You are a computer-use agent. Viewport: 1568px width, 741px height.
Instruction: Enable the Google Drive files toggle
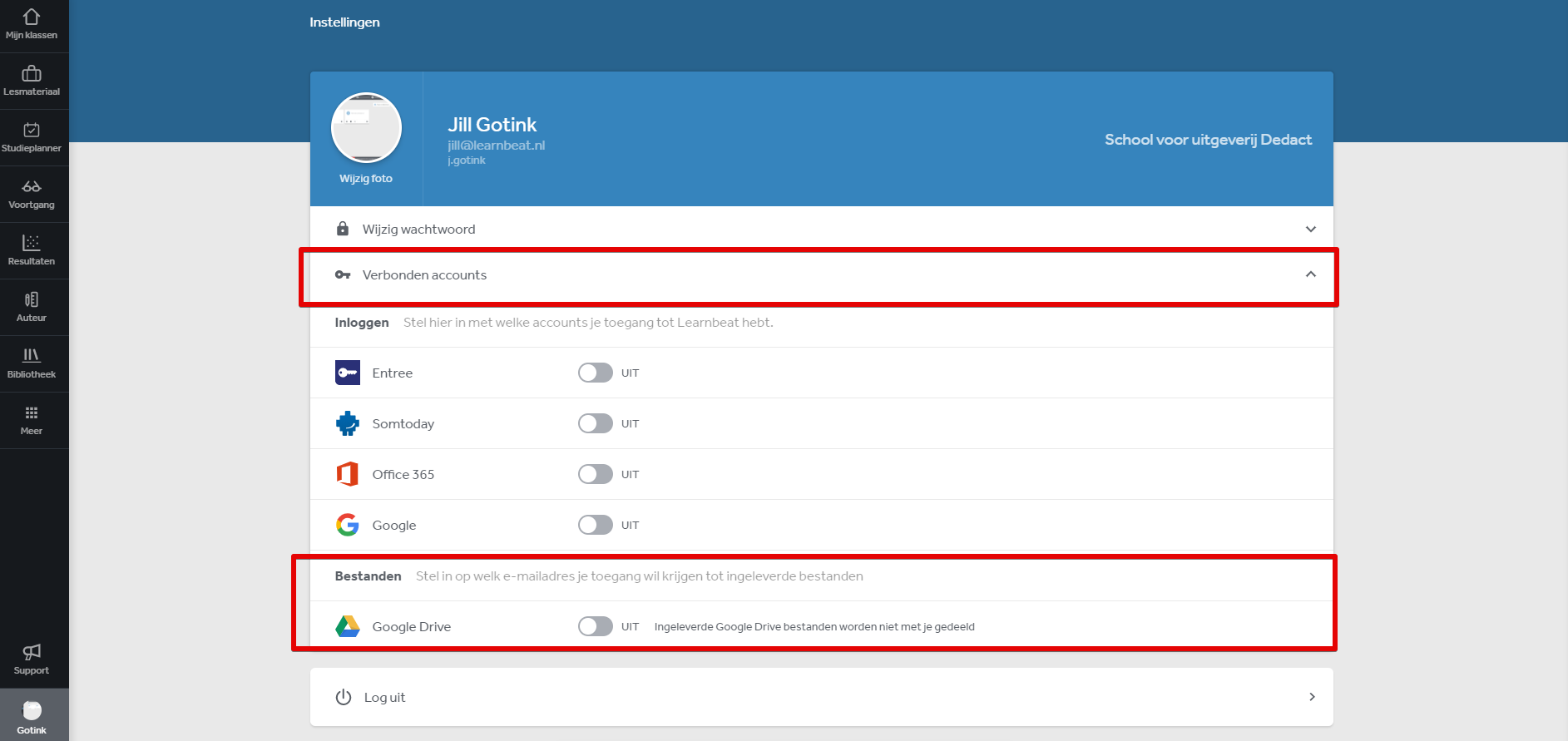(x=596, y=626)
